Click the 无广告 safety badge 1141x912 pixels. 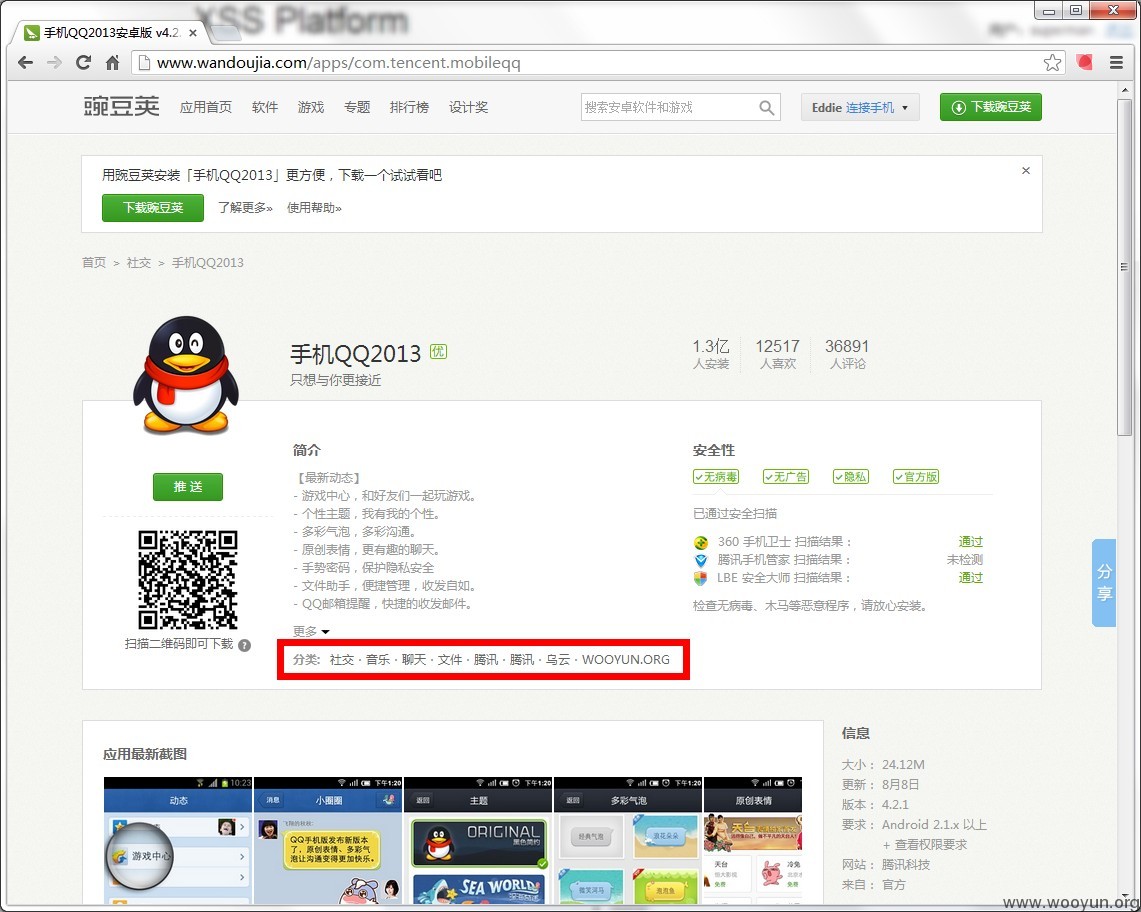pyautogui.click(x=786, y=477)
